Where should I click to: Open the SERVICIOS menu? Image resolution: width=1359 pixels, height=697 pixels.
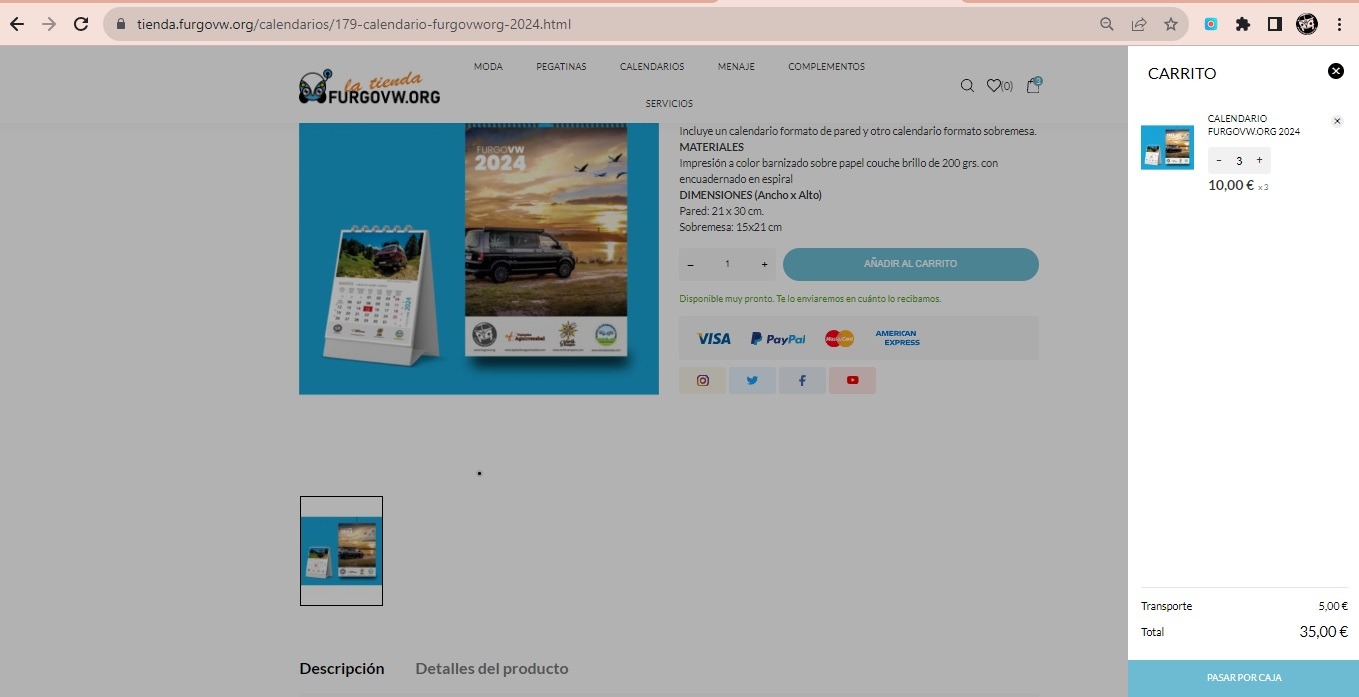pos(669,104)
